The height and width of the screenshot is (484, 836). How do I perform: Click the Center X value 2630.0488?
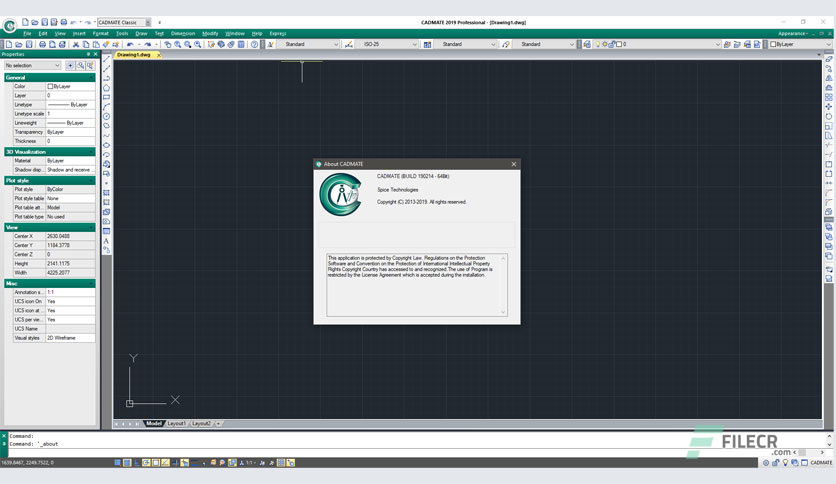point(70,236)
